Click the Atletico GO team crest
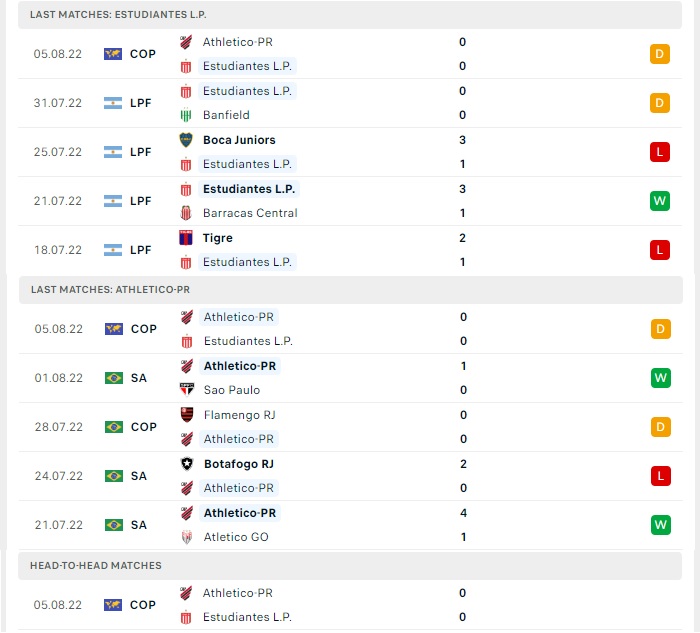 [x=187, y=537]
